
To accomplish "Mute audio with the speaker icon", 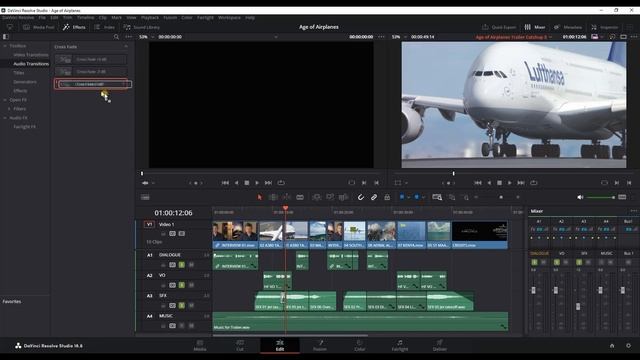I will pyautogui.click(x=580, y=197).
